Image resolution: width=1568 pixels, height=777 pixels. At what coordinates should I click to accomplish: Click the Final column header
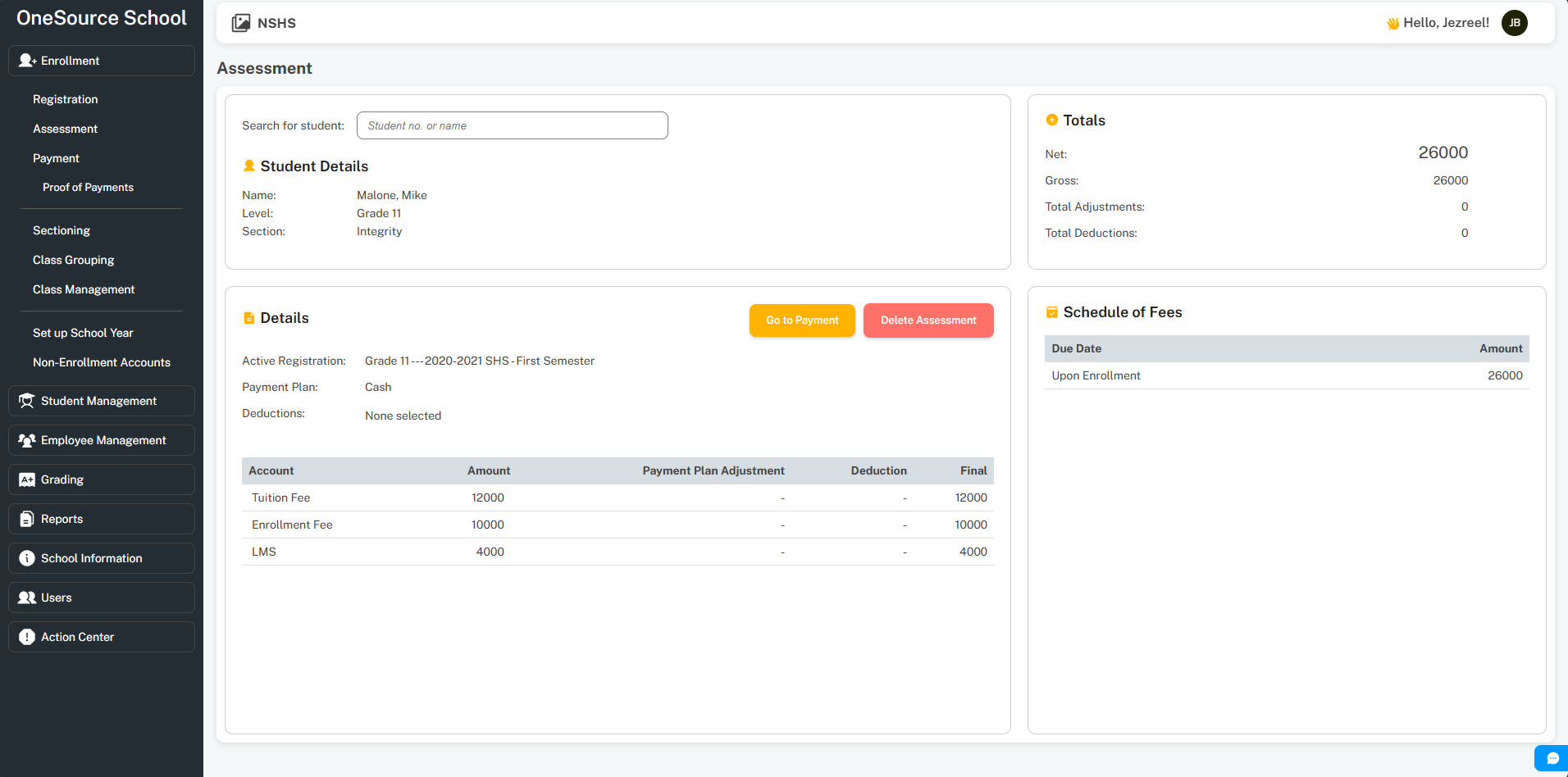[973, 470]
